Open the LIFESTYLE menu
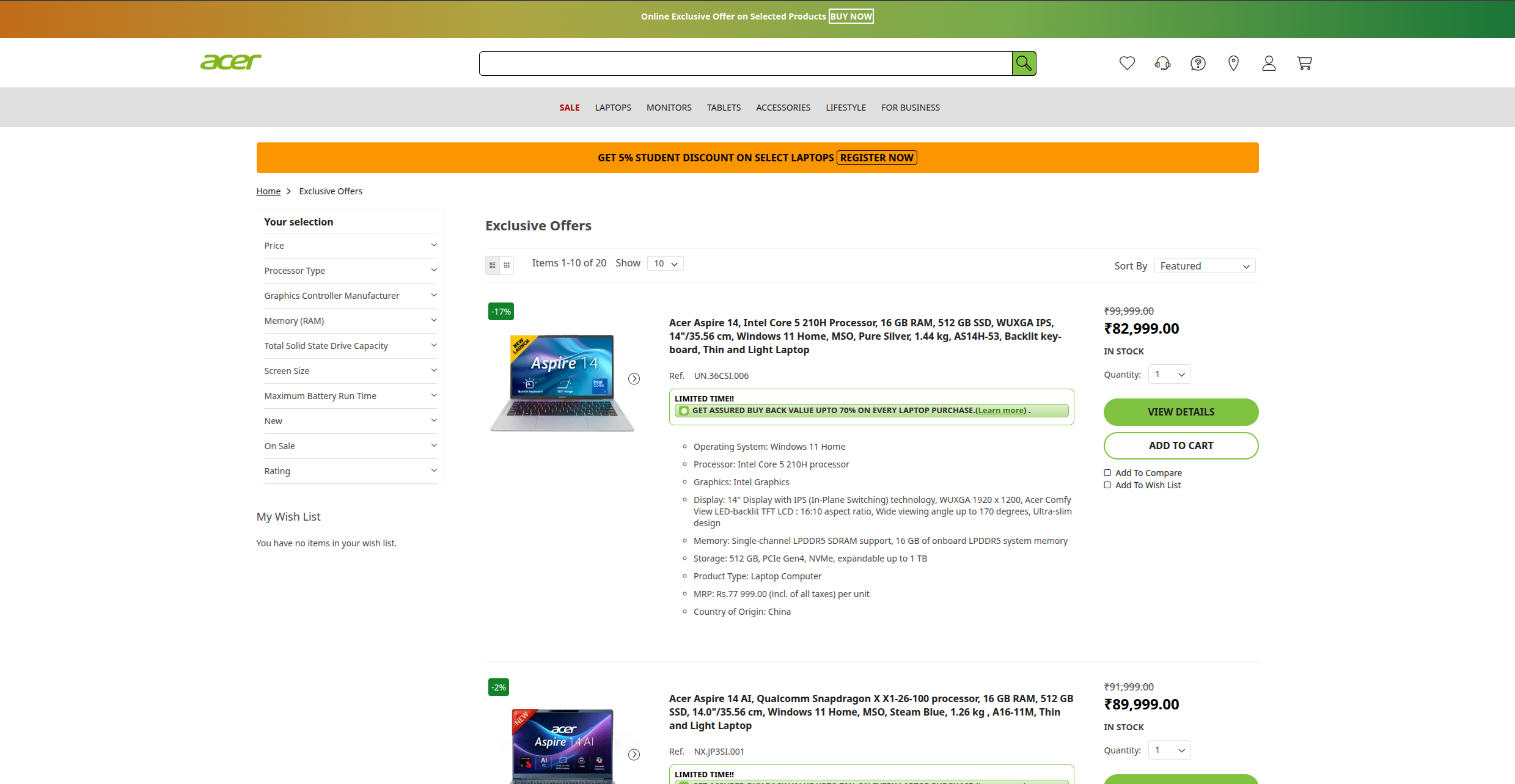This screenshot has width=1515, height=784. [x=846, y=108]
